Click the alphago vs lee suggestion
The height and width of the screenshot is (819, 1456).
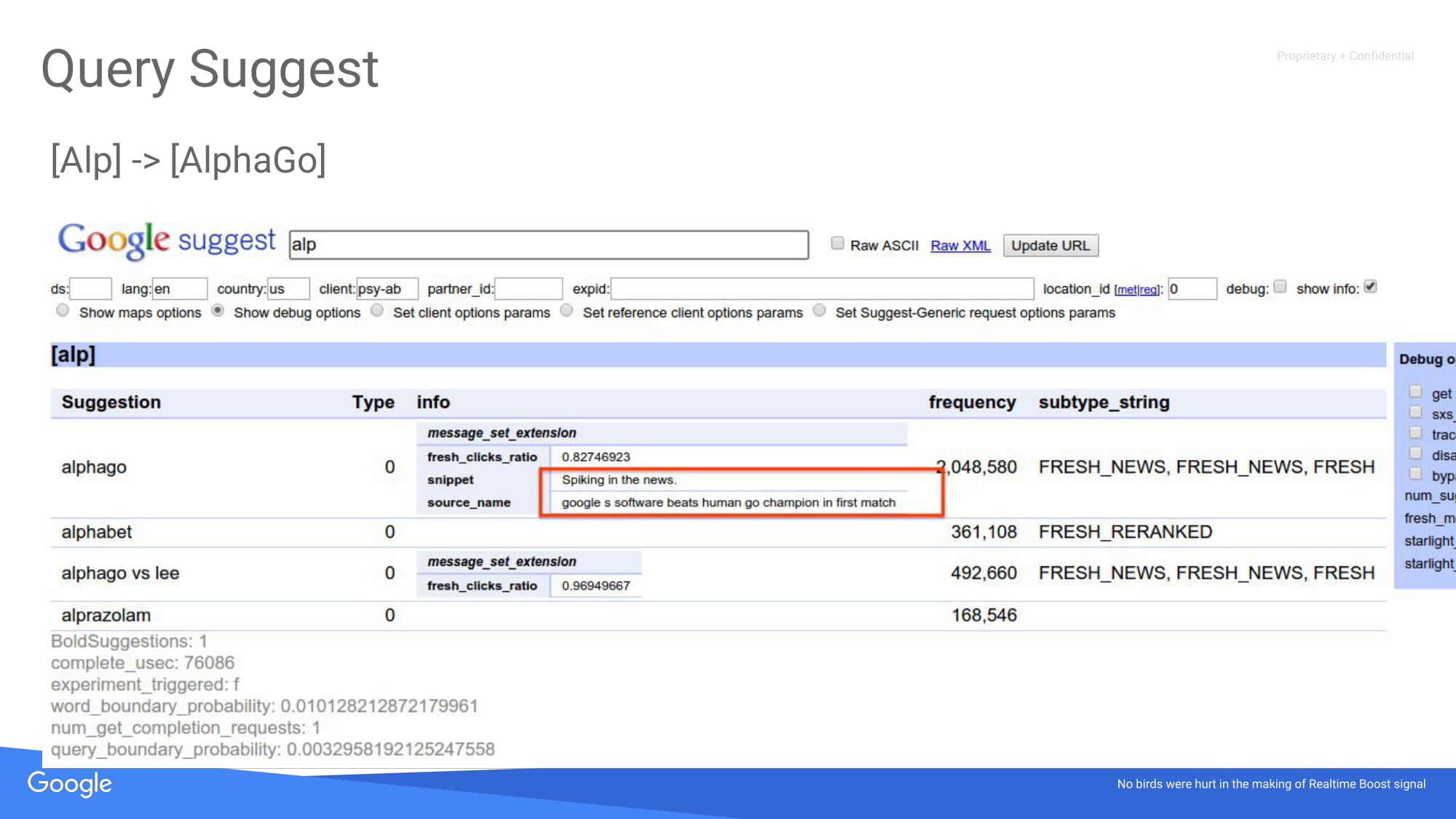[120, 574]
